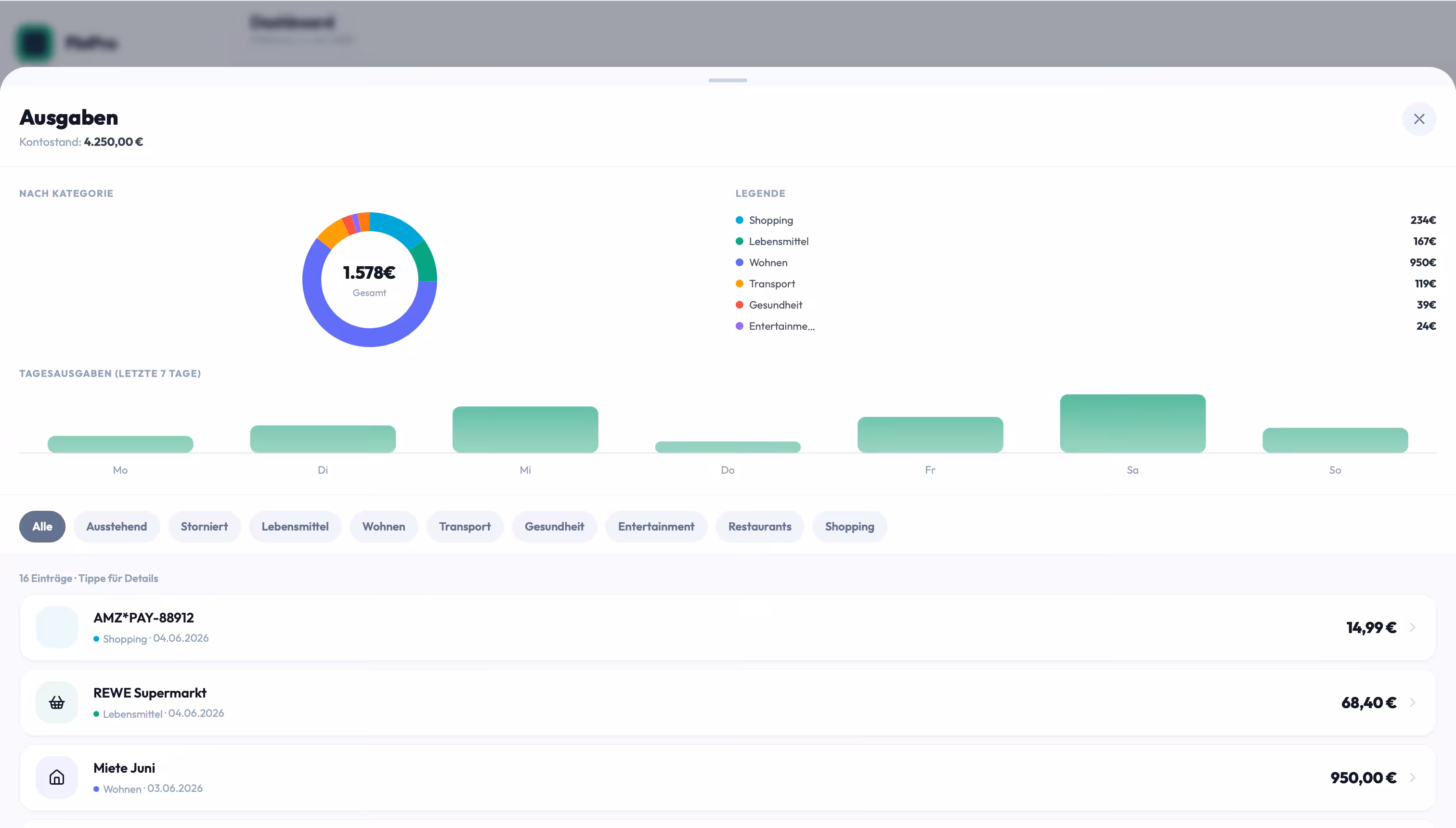The width and height of the screenshot is (1456, 828).
Task: Click the Lebensmittel legend color dot
Action: [740, 241]
